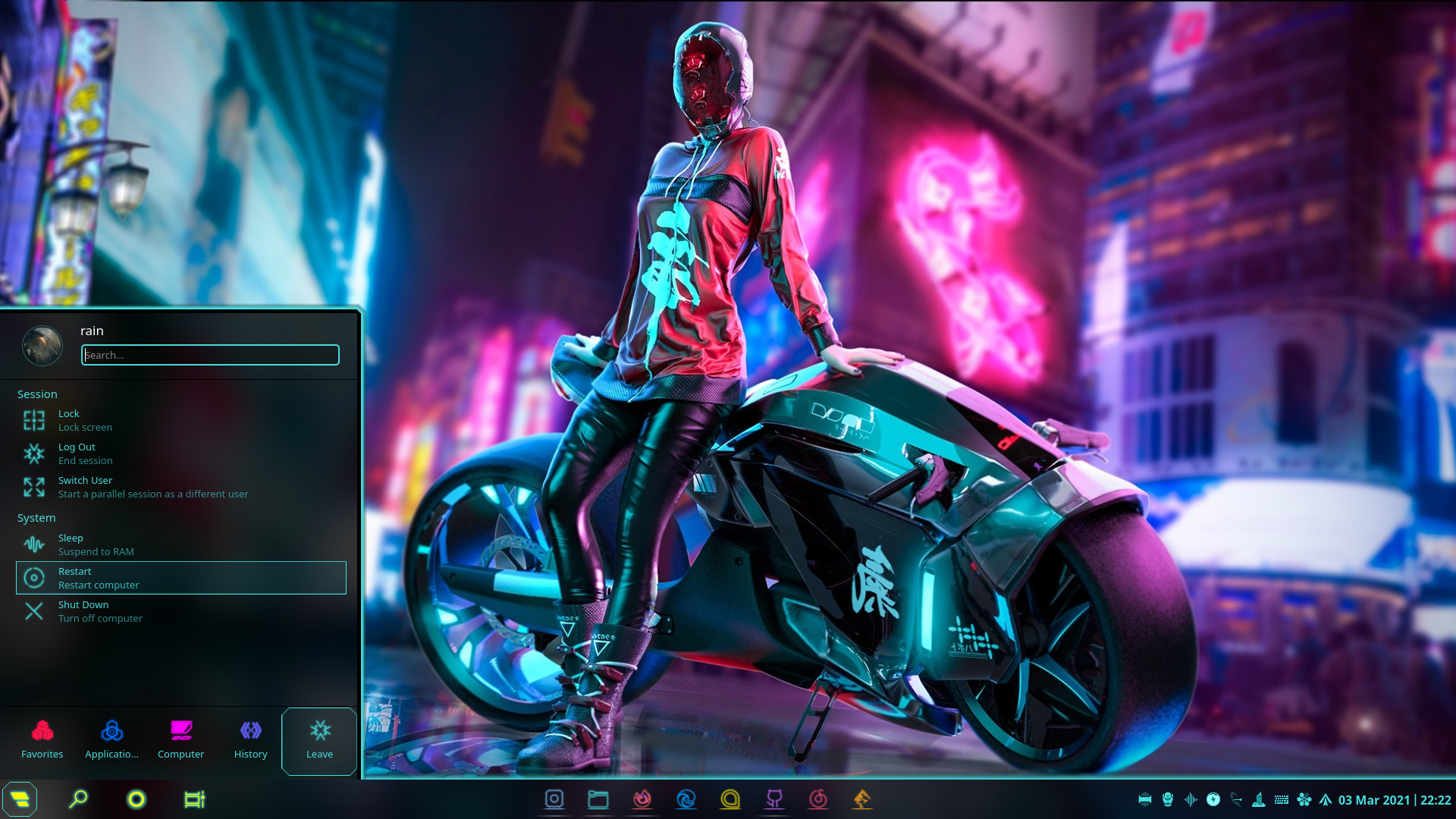Click the yellow ring icon in taskbar
This screenshot has width=1456, height=819.
click(136, 799)
